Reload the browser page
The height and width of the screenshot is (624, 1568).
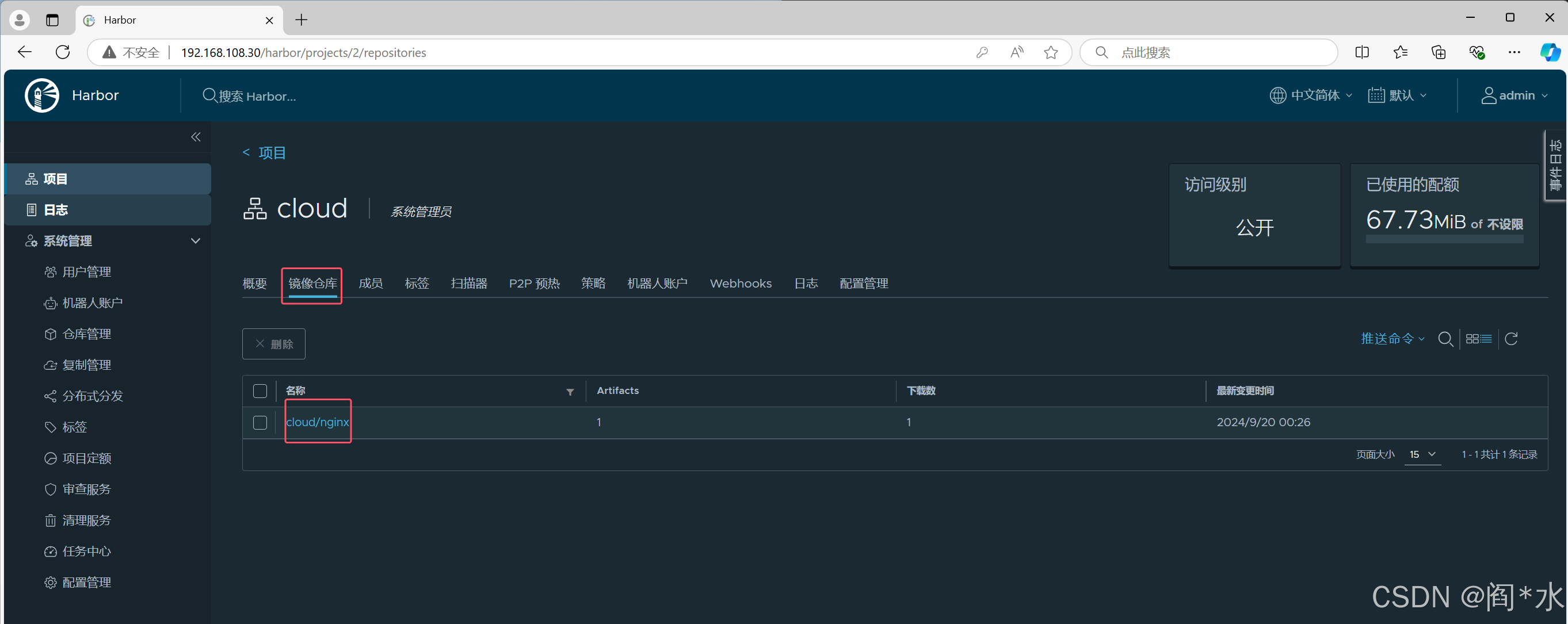(63, 52)
